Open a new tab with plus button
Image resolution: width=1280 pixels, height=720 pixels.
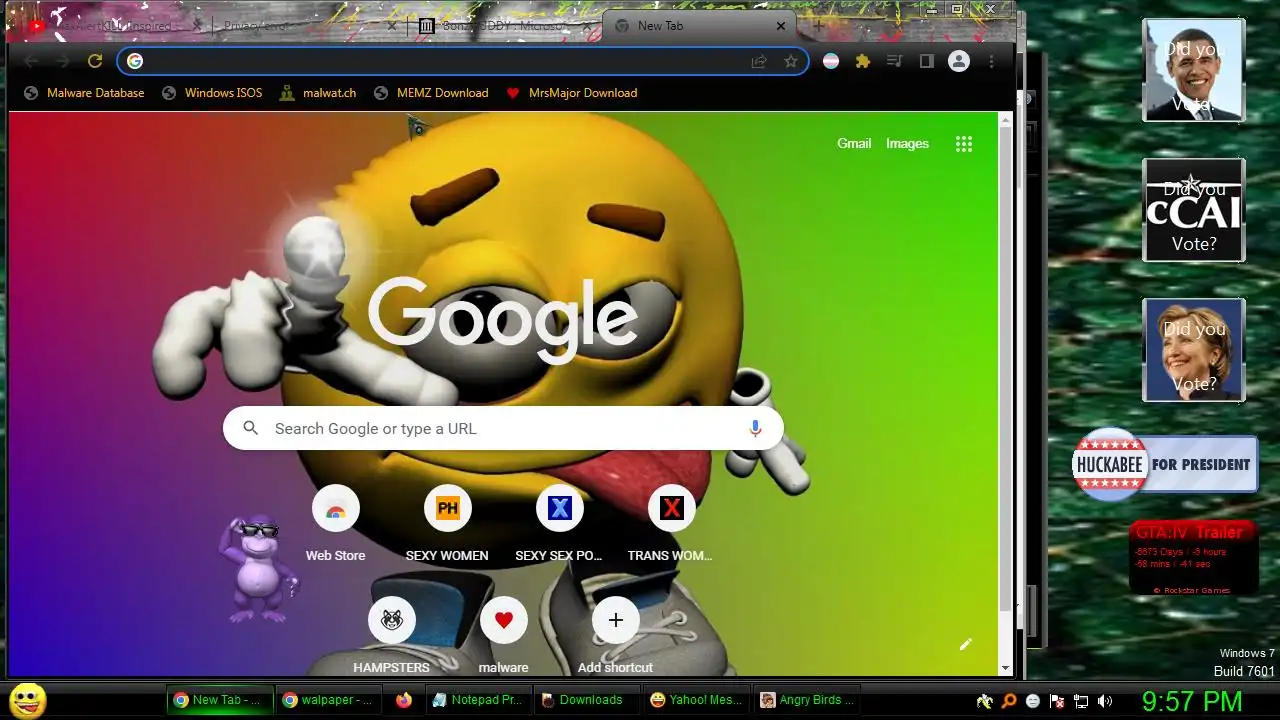point(818,26)
